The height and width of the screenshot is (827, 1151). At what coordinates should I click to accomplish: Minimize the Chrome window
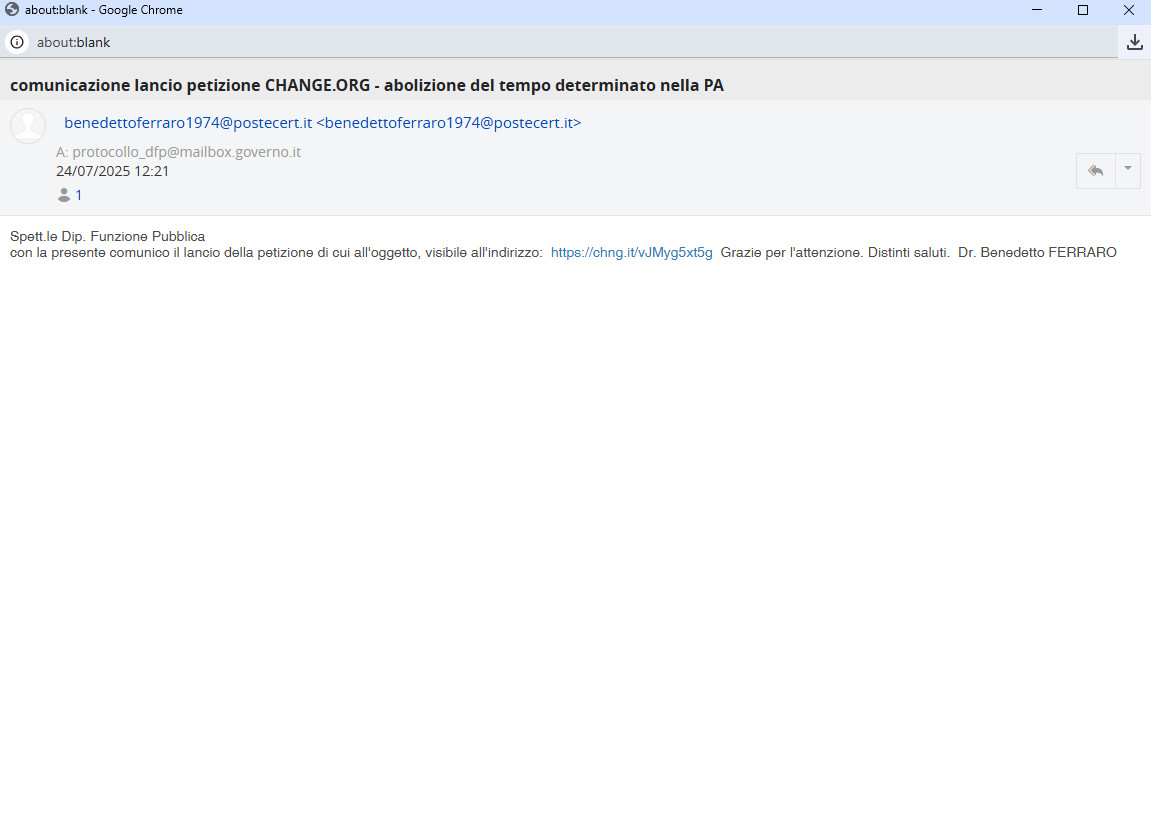pyautogui.click(x=1036, y=10)
